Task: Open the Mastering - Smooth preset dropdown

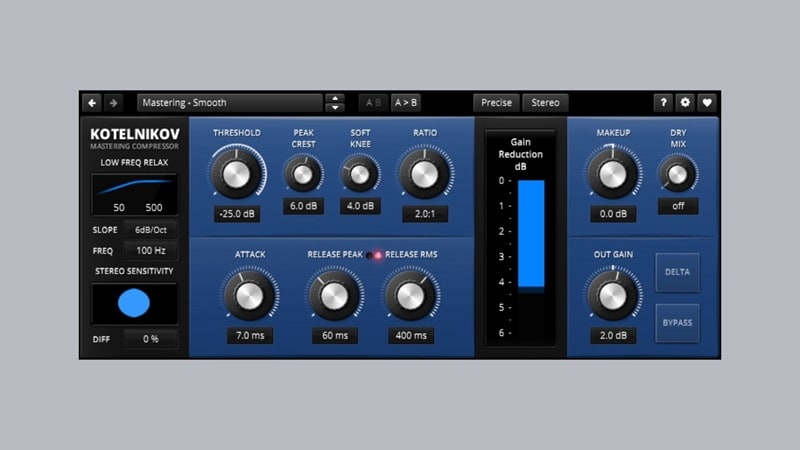Action: (x=230, y=103)
